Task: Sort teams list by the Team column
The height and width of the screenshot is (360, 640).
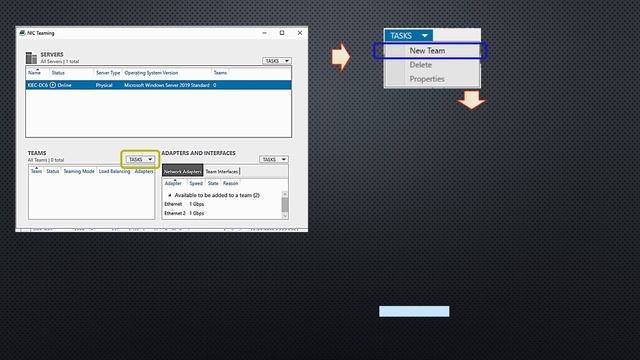Action: (x=36, y=171)
